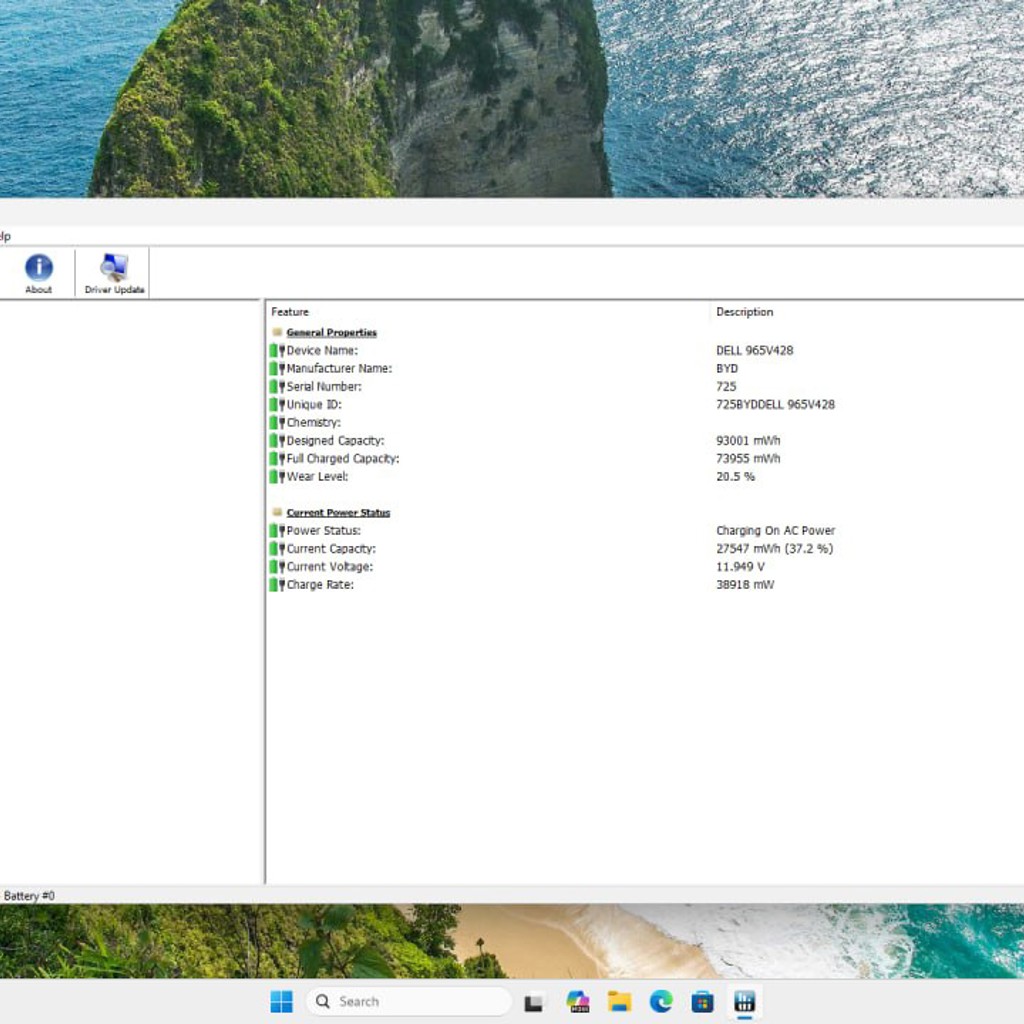Click the Battery #0 status bar text
This screenshot has height=1024, width=1024.
click(29, 896)
